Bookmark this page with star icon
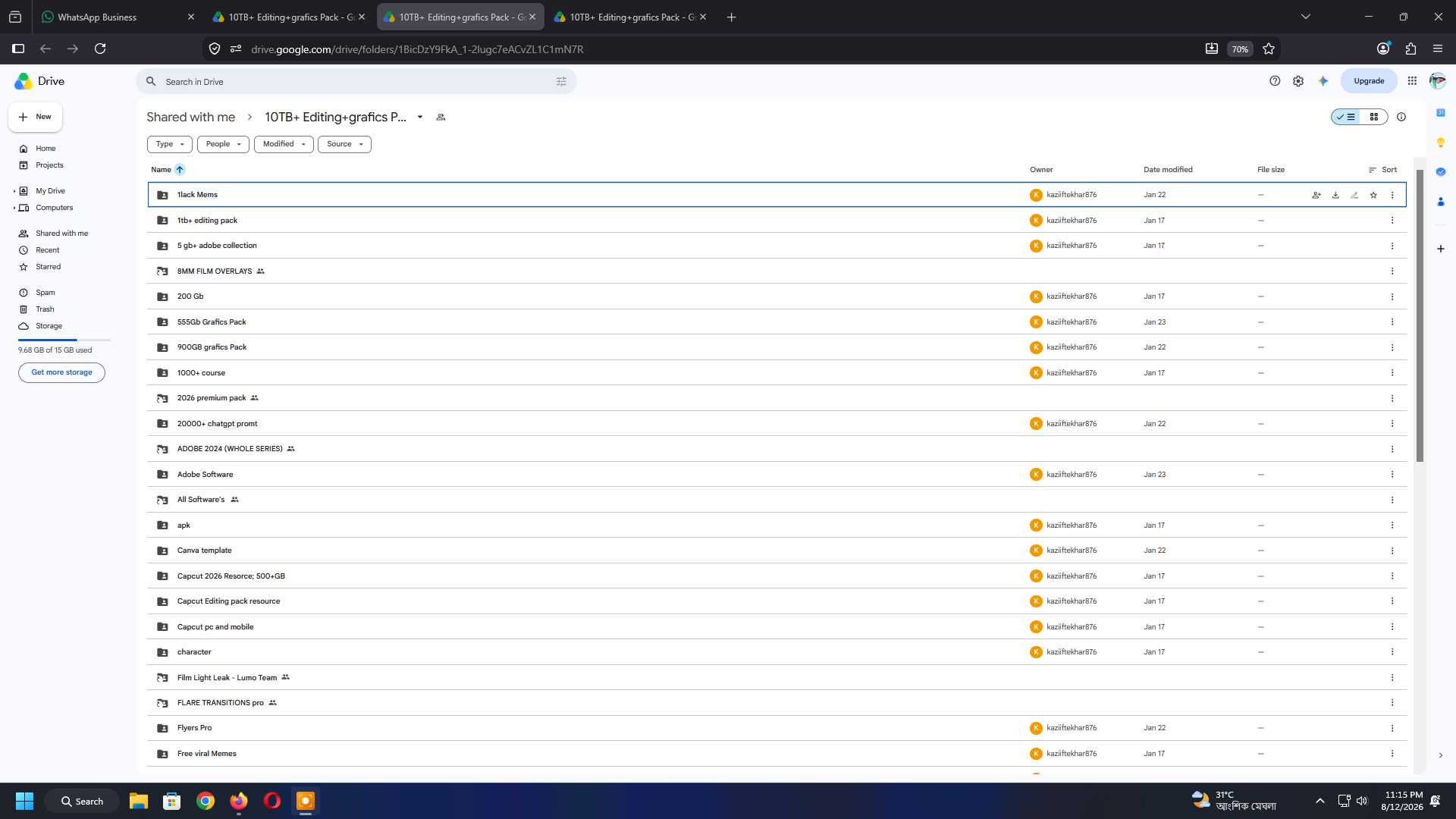1456x819 pixels. (1269, 49)
